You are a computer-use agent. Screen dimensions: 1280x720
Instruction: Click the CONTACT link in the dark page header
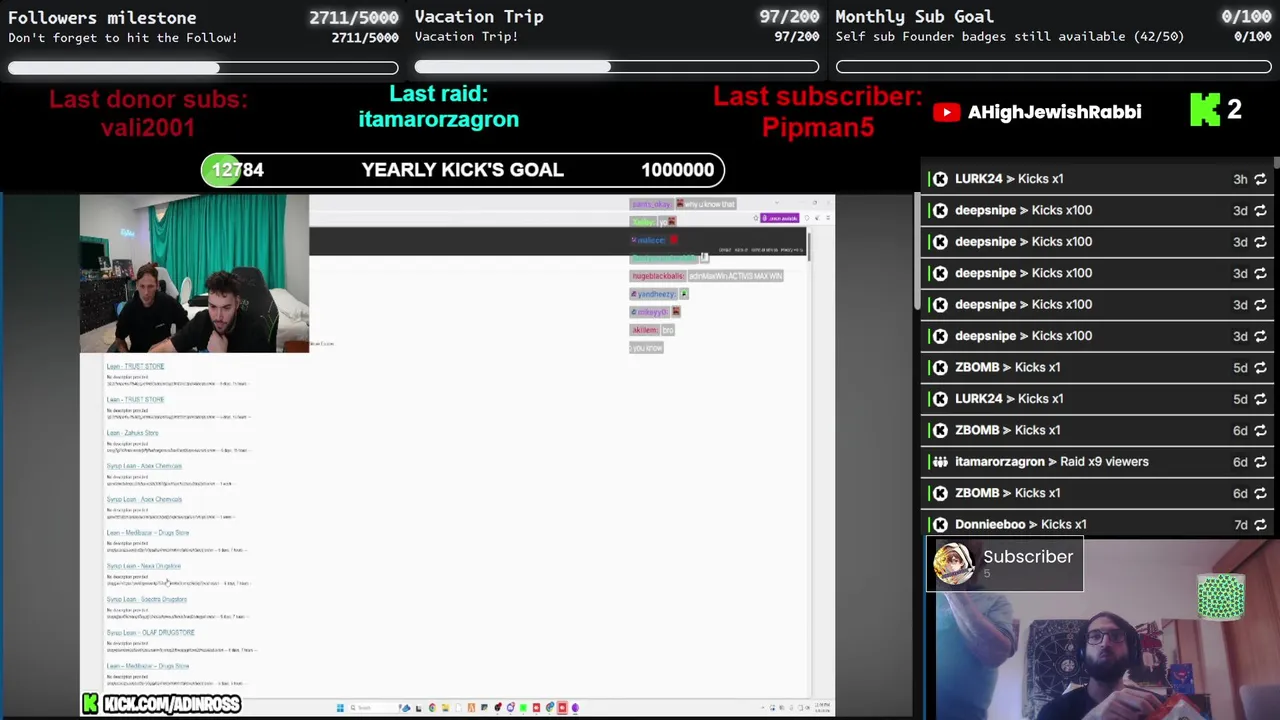(725, 250)
